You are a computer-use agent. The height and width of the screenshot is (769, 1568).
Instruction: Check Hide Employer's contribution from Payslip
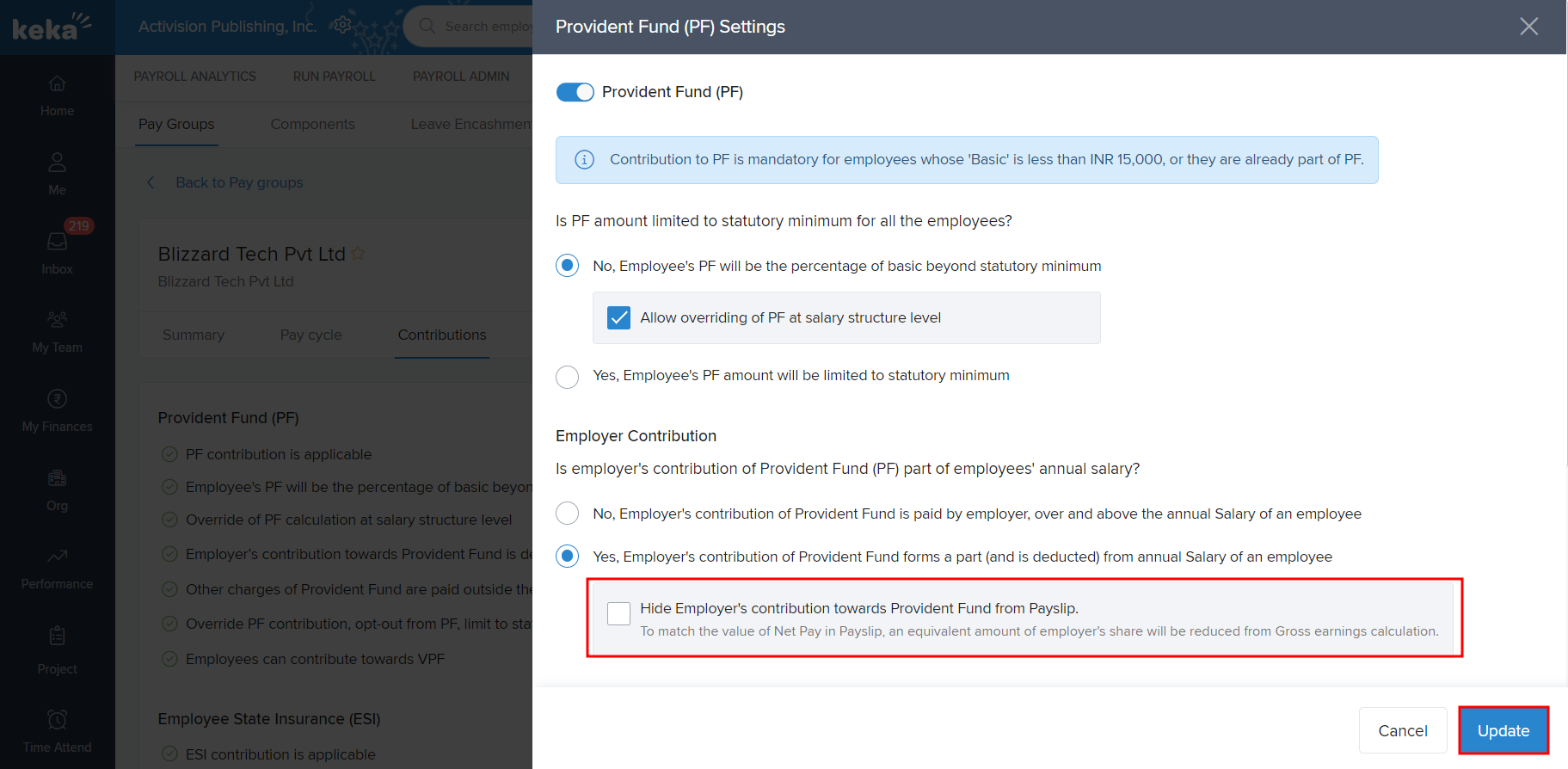click(x=618, y=613)
